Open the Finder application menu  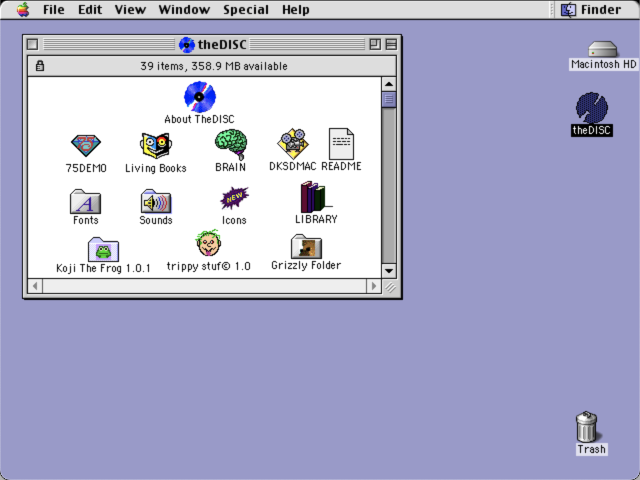click(591, 9)
